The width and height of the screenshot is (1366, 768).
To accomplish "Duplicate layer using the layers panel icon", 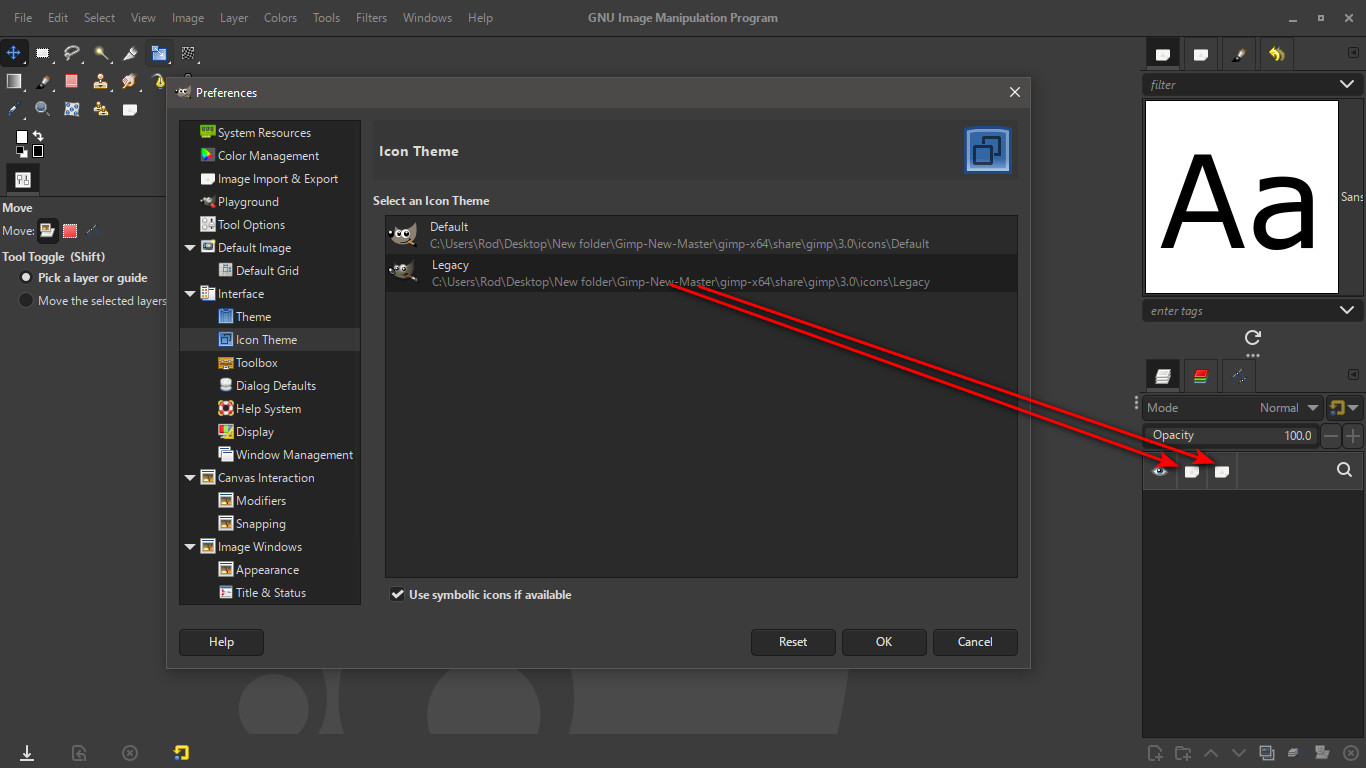I will click(1267, 753).
